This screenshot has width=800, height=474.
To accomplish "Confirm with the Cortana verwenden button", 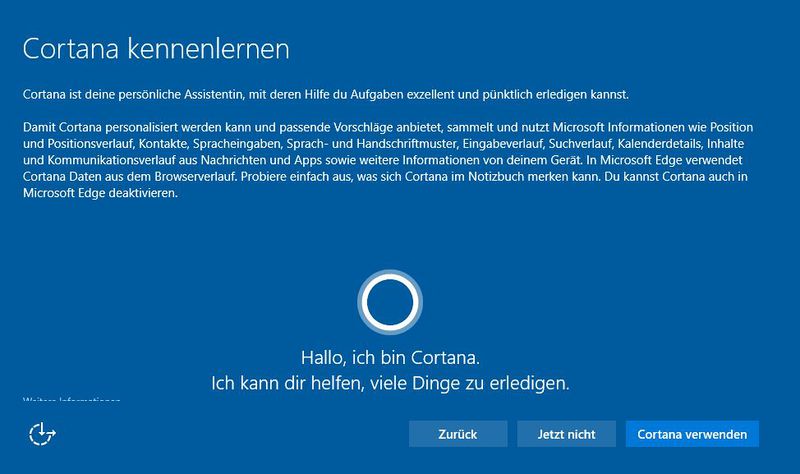I will tap(692, 434).
